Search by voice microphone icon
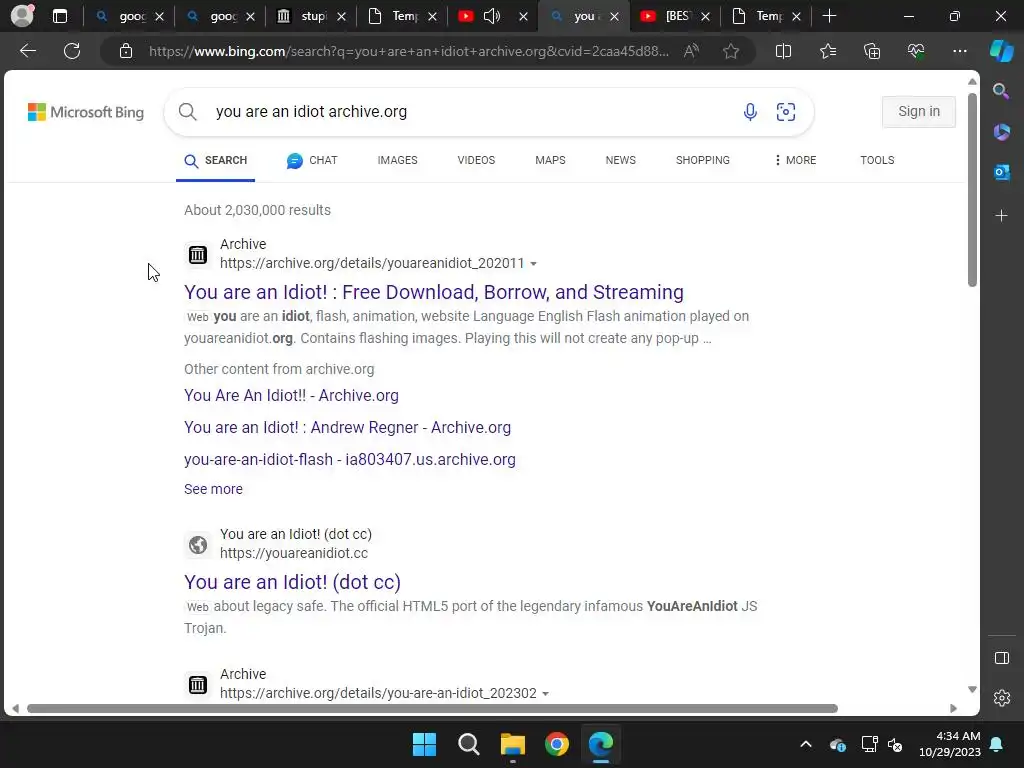Screen dimensions: 1024x768 750,112
